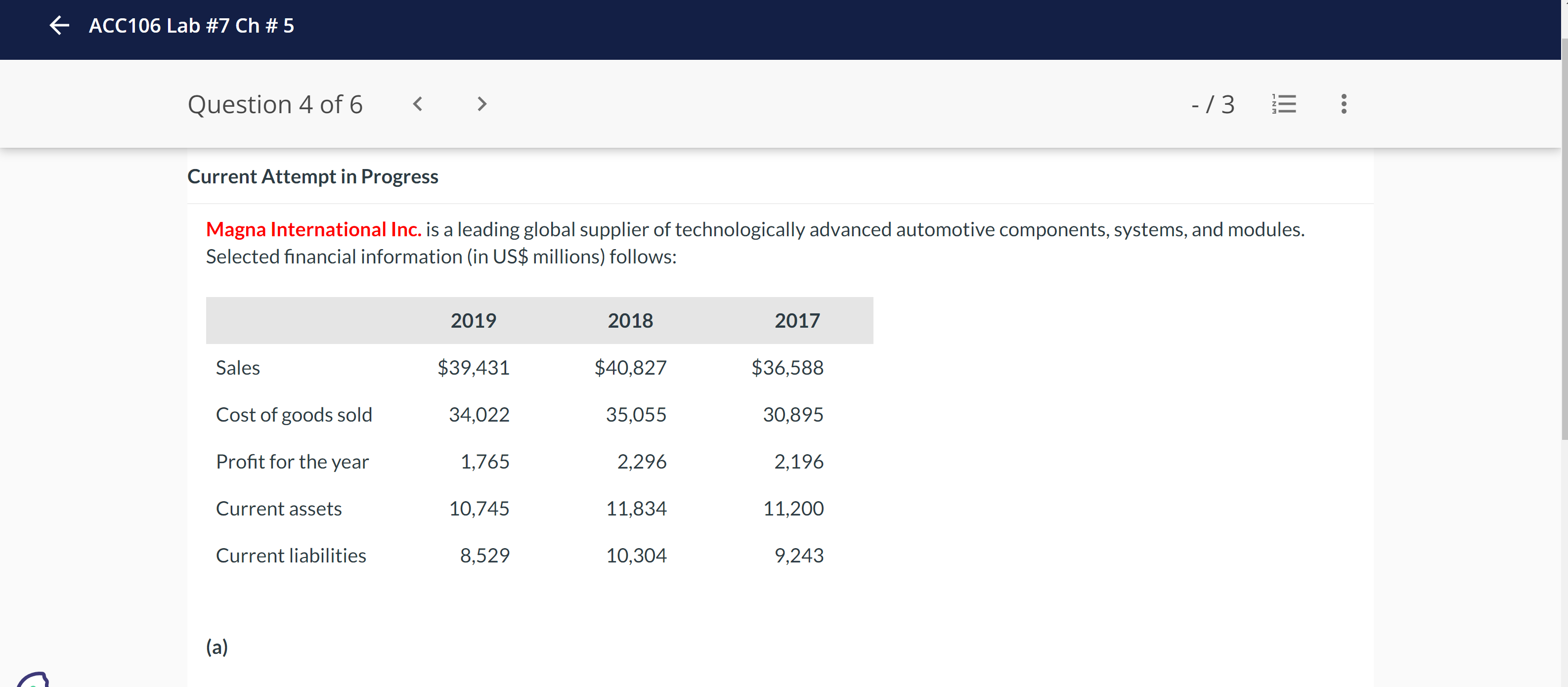Advance to the next question chevron

(x=481, y=104)
